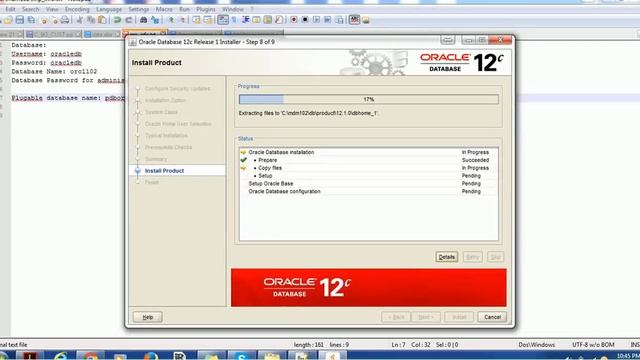The width and height of the screenshot is (640, 360).
Task: Click 'UTF-8 w/o BOM' encoding in status bar
Action: [x=593, y=345]
